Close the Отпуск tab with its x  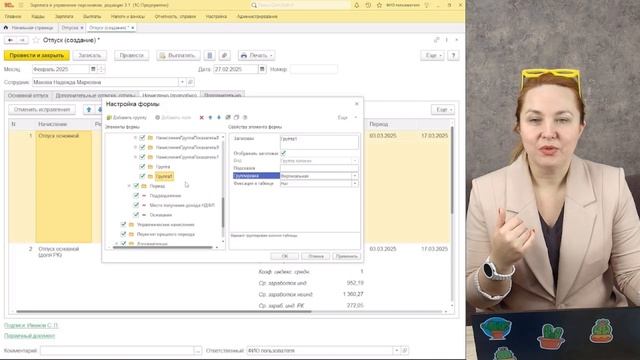point(82,28)
